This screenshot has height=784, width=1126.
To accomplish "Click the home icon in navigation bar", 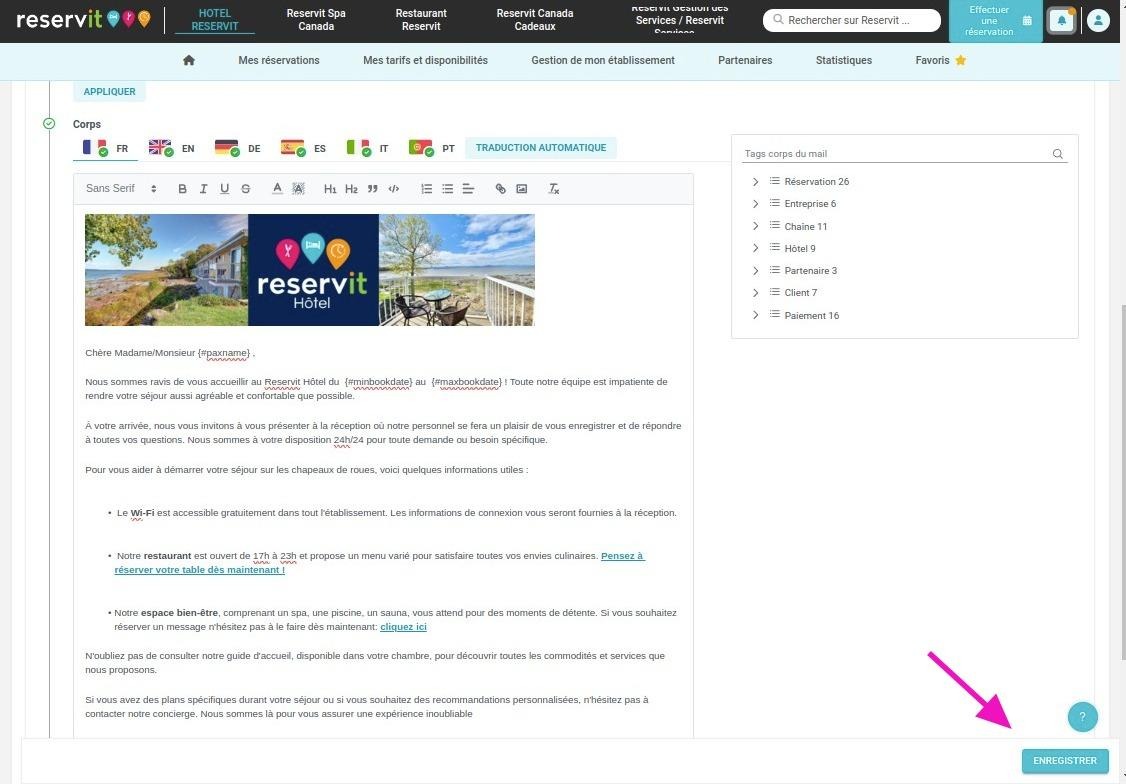I will 189,60.
